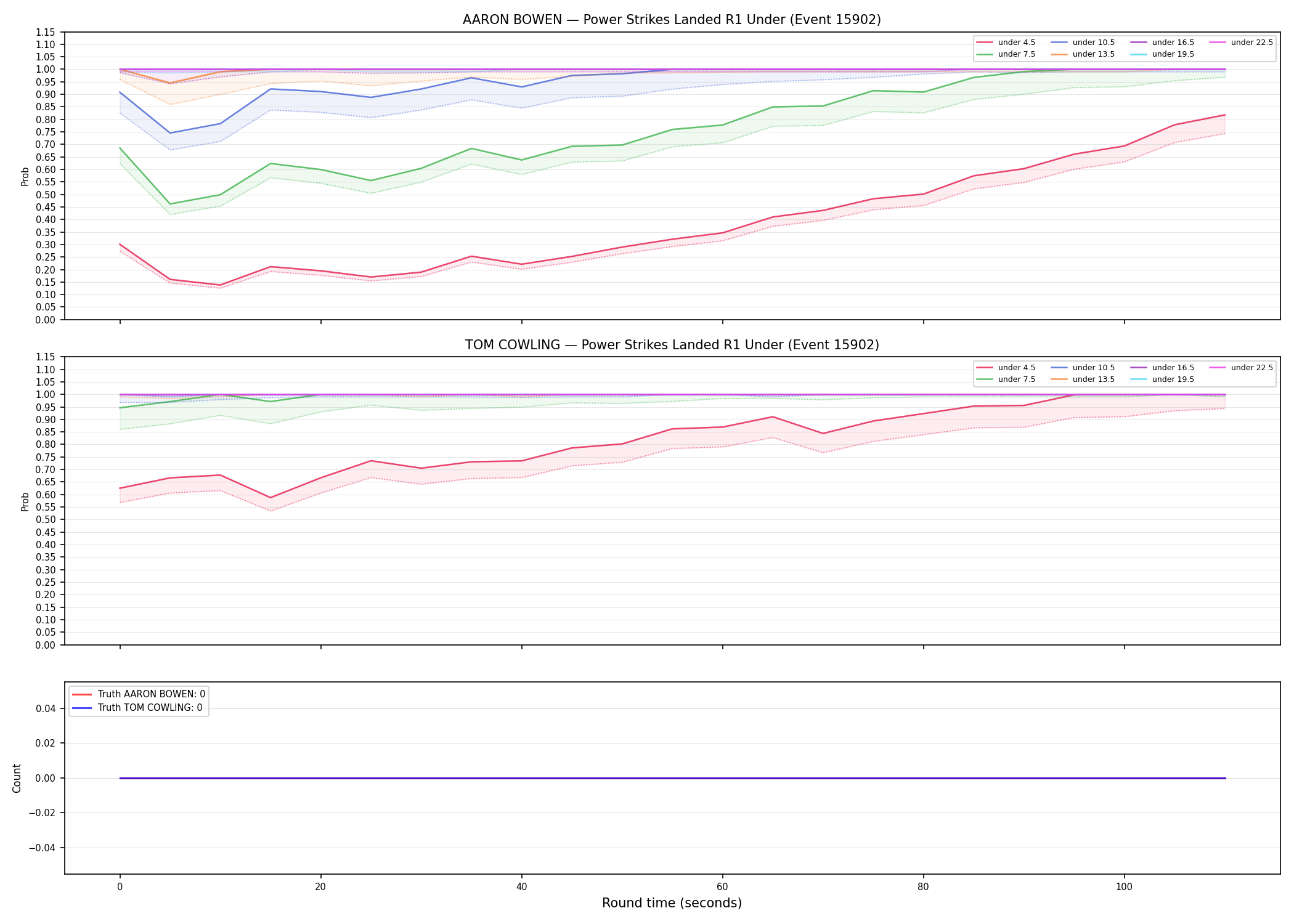Click the x-axis tick label '20'

point(320,888)
